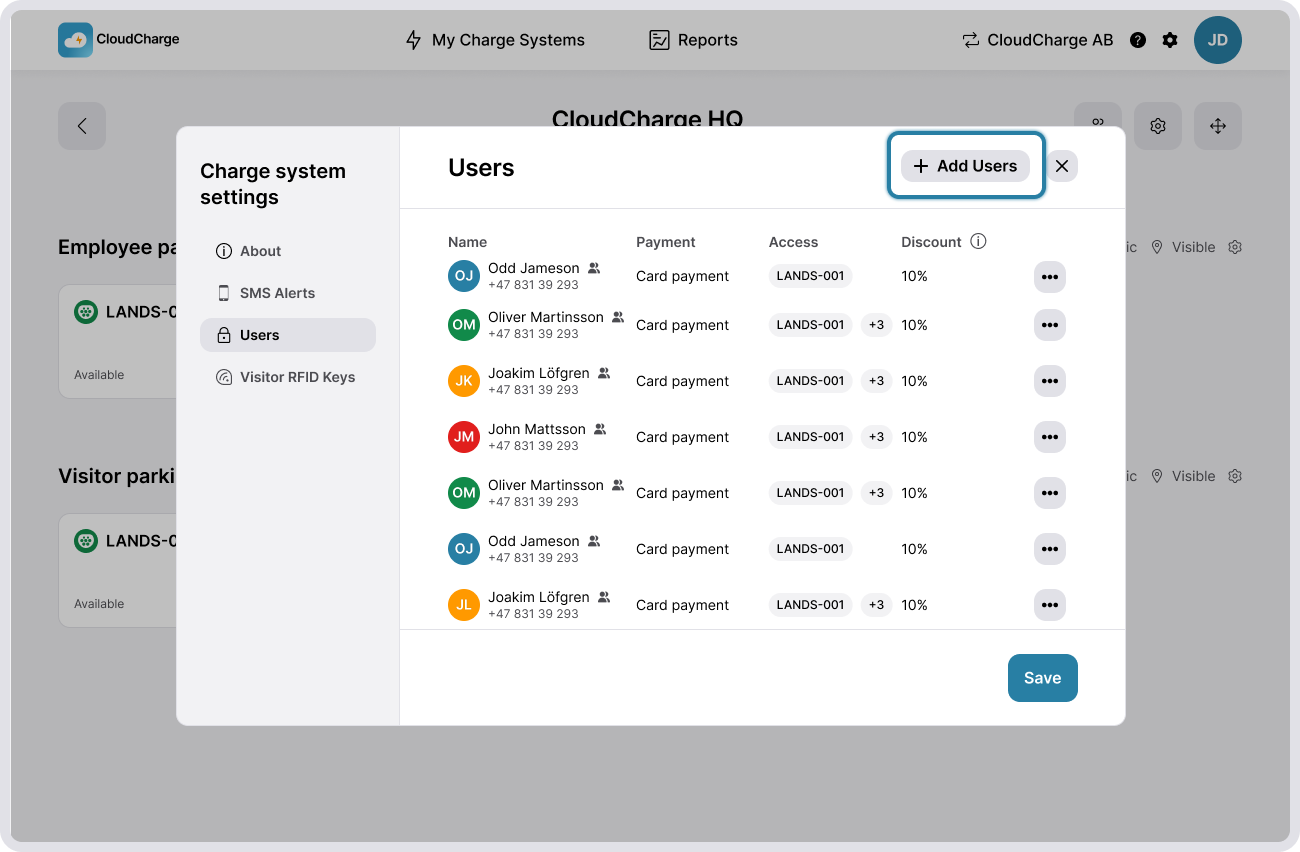
Task: Expand +3 access badge in the JK row
Action: (x=876, y=381)
